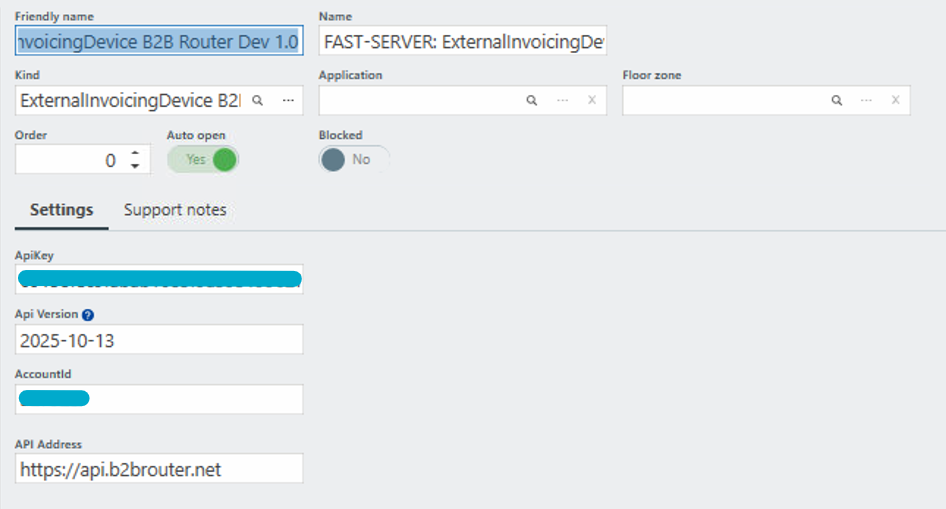Click the search icon in Kind field
This screenshot has width=946, height=509.
click(257, 101)
